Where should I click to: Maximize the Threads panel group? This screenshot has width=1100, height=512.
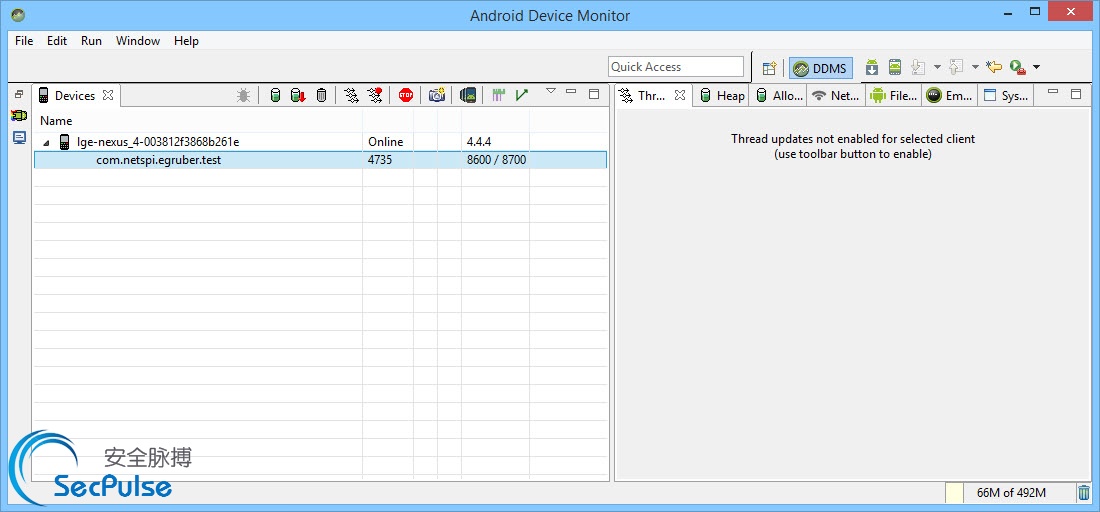tap(1075, 93)
